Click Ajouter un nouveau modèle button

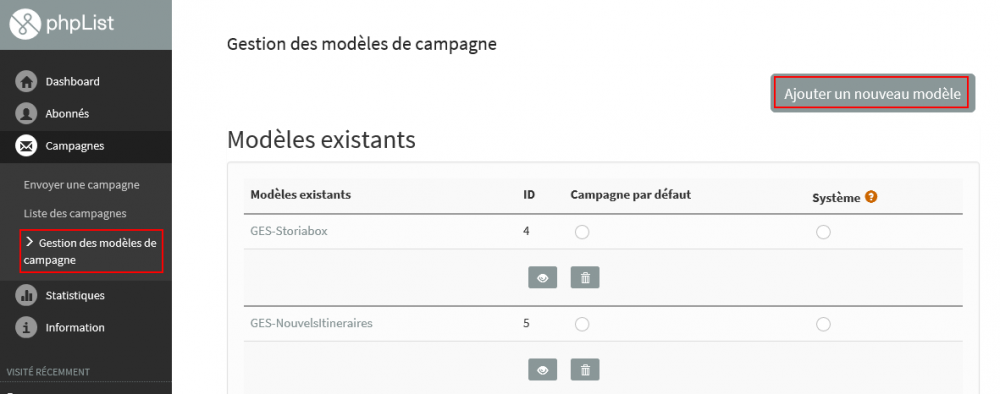point(872,93)
